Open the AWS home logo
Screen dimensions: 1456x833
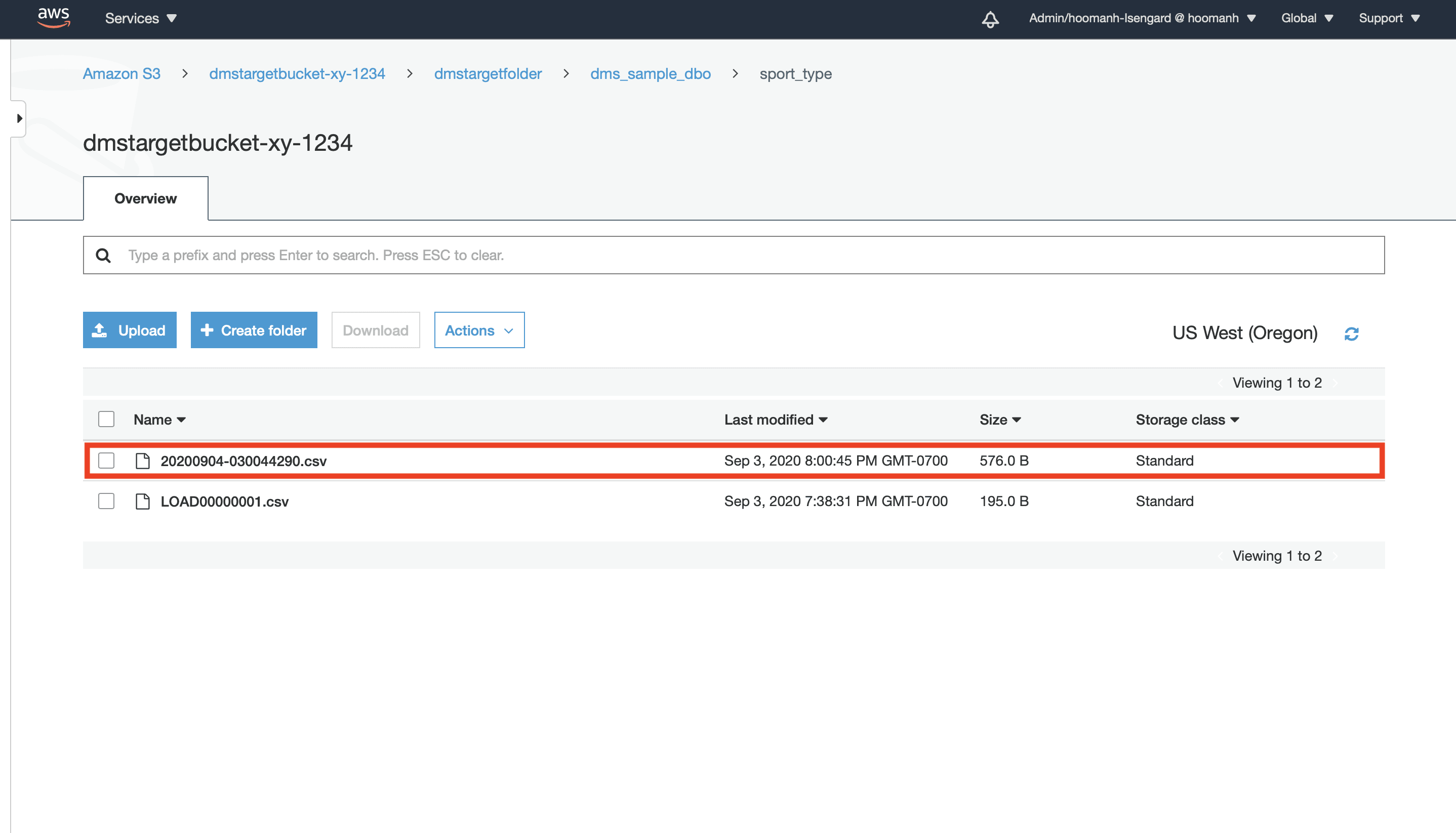[x=54, y=18]
